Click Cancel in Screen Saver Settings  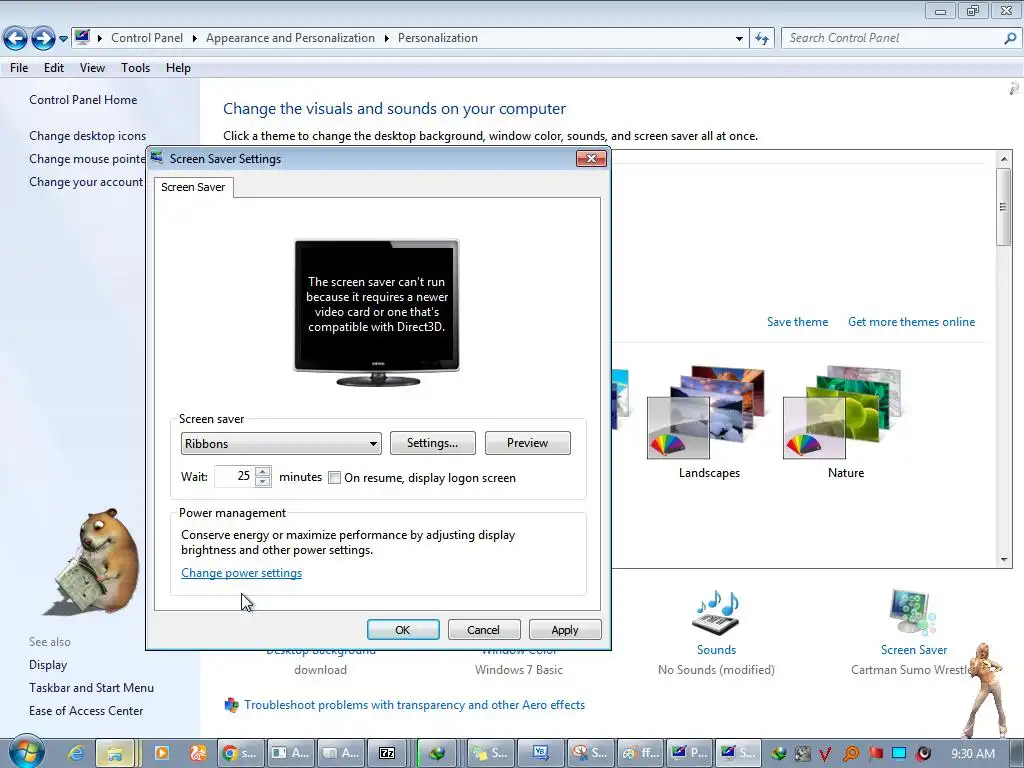(x=484, y=630)
